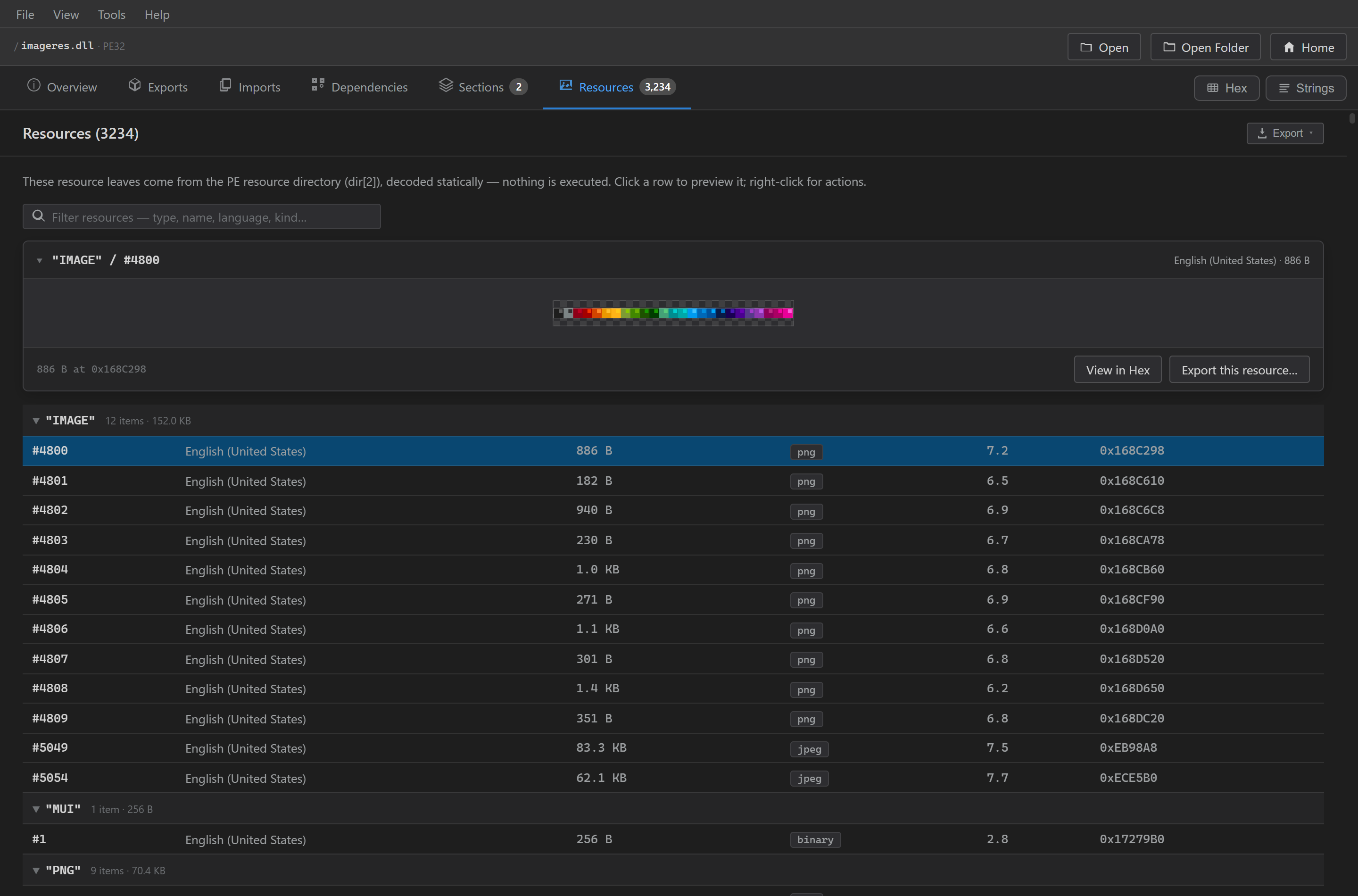Click size 83.3 KB in row #5049
The width and height of the screenshot is (1358, 896).
(601, 748)
